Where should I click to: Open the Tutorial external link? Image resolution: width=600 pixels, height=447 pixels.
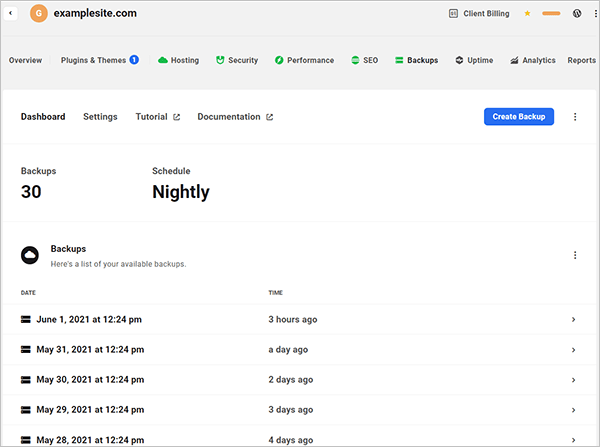pyautogui.click(x=158, y=117)
